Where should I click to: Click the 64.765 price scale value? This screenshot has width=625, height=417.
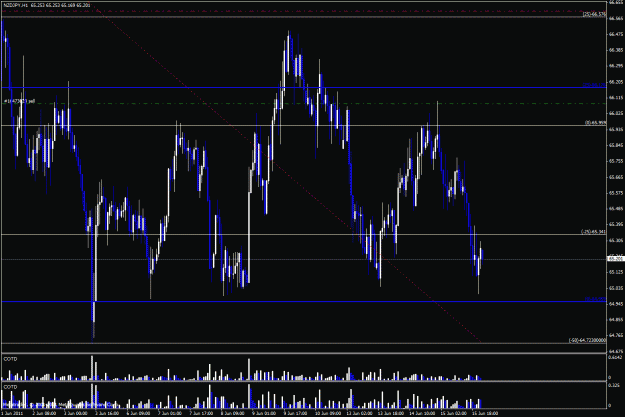coord(615,336)
